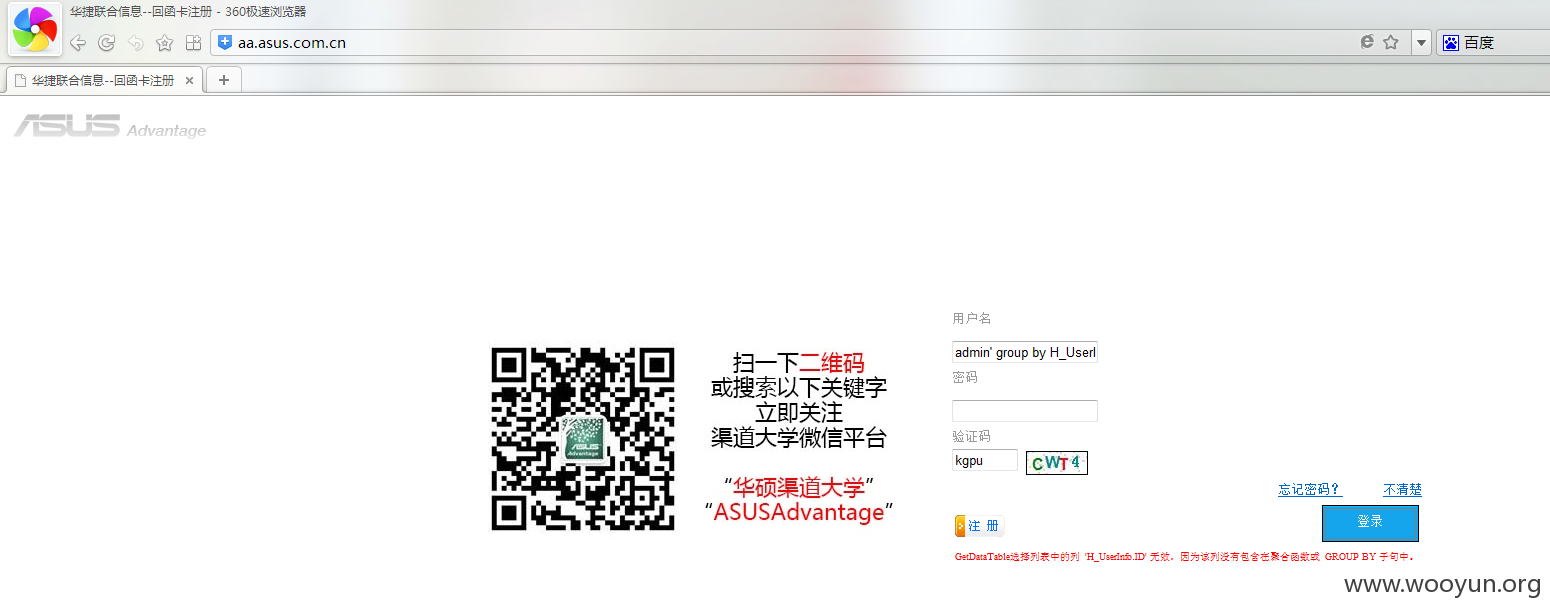
Task: Bookmark page with toolbar star icon
Action: (165, 43)
